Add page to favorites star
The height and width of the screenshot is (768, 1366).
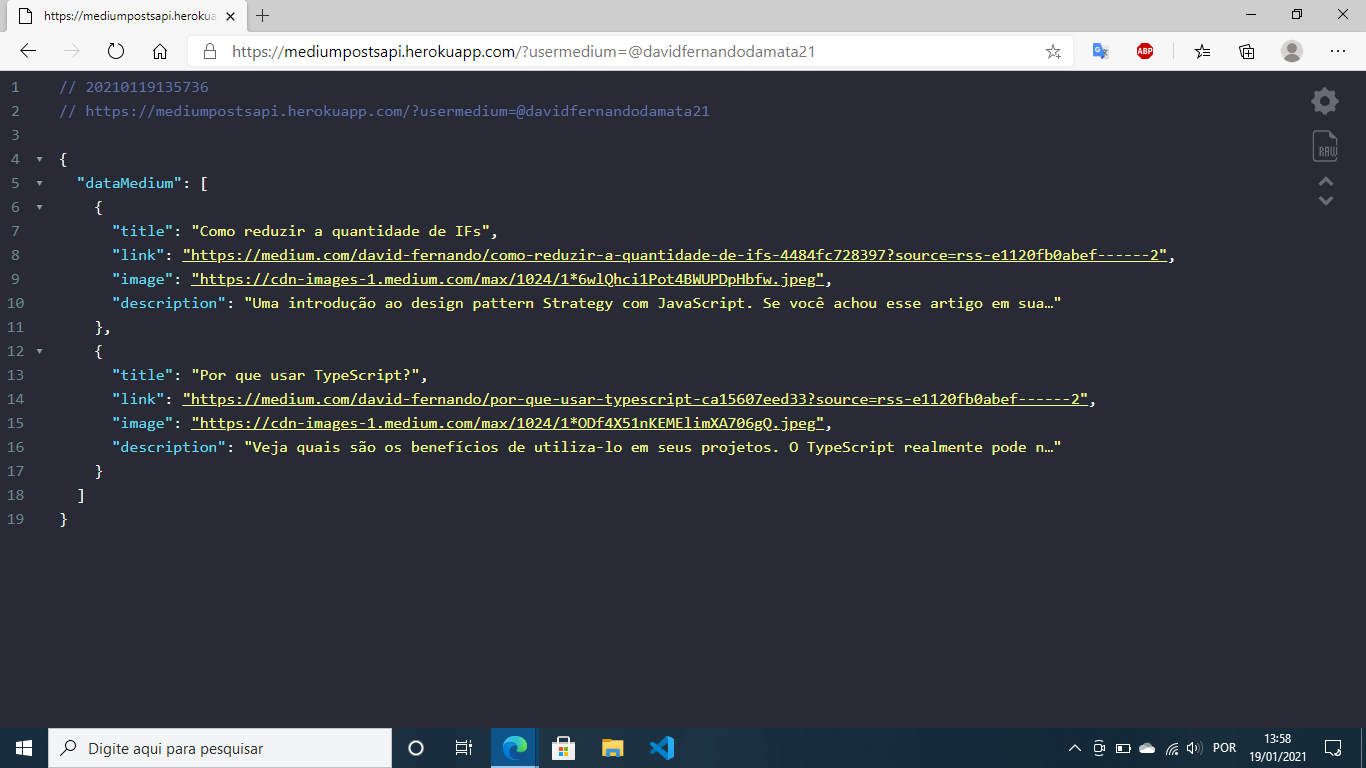[1053, 51]
